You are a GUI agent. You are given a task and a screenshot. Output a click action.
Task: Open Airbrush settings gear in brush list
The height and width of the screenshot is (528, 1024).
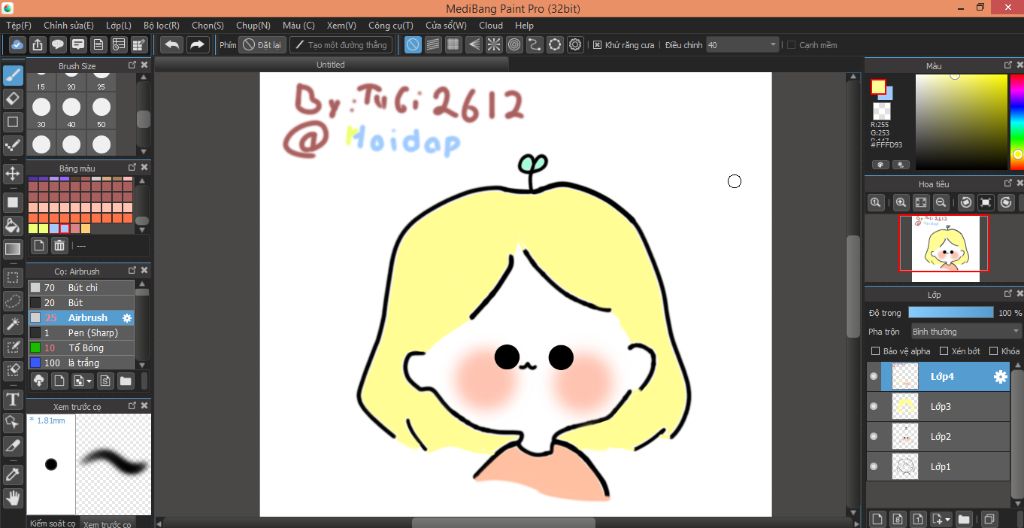pyautogui.click(x=127, y=318)
